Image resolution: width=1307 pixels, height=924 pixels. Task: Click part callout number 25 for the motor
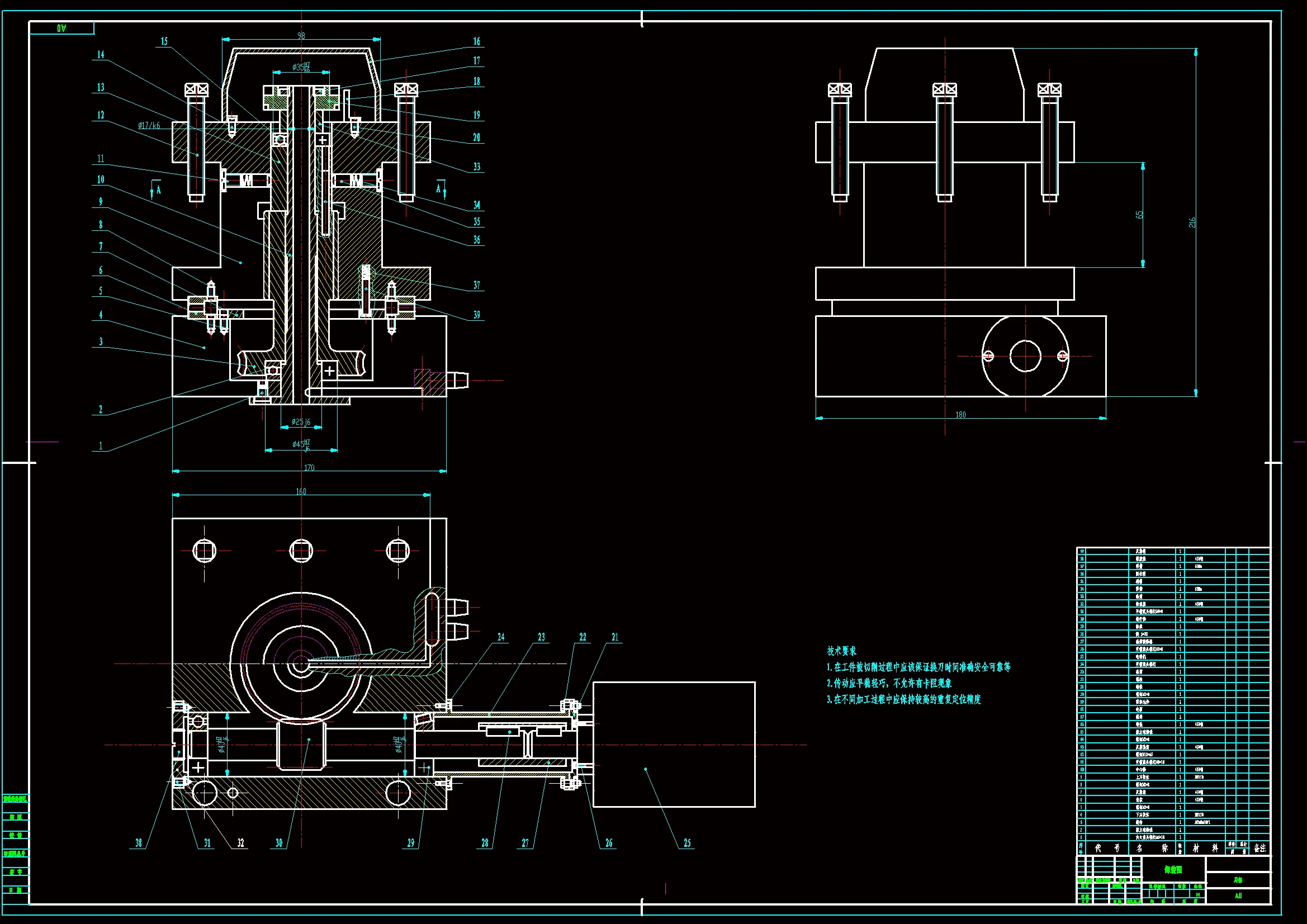tap(687, 842)
